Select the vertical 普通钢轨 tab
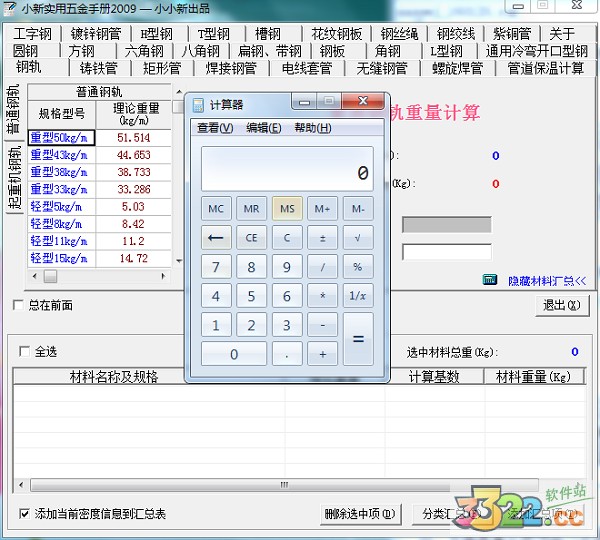This screenshot has height=540, width=600. [14, 110]
